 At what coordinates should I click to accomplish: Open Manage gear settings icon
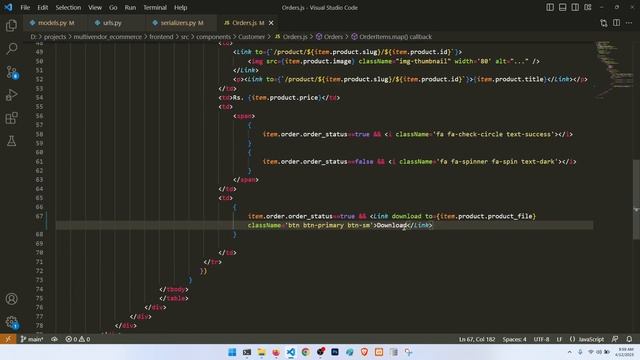[11, 322]
